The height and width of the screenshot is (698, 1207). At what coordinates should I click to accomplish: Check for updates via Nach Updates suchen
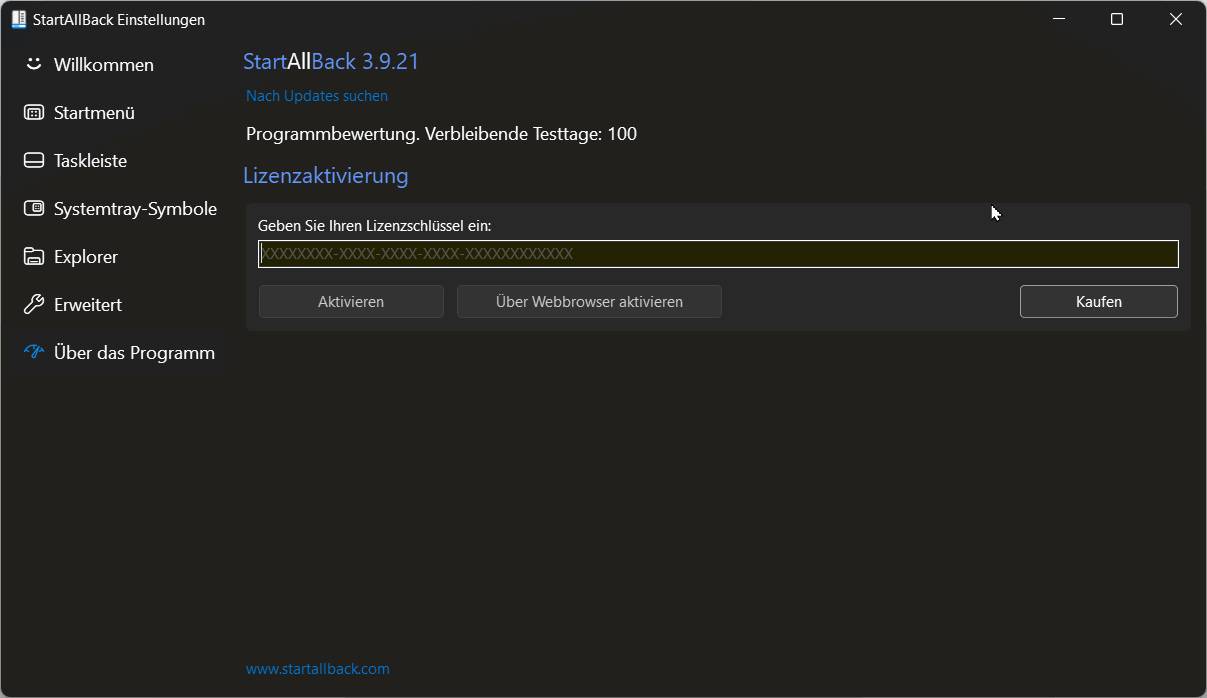tap(317, 96)
